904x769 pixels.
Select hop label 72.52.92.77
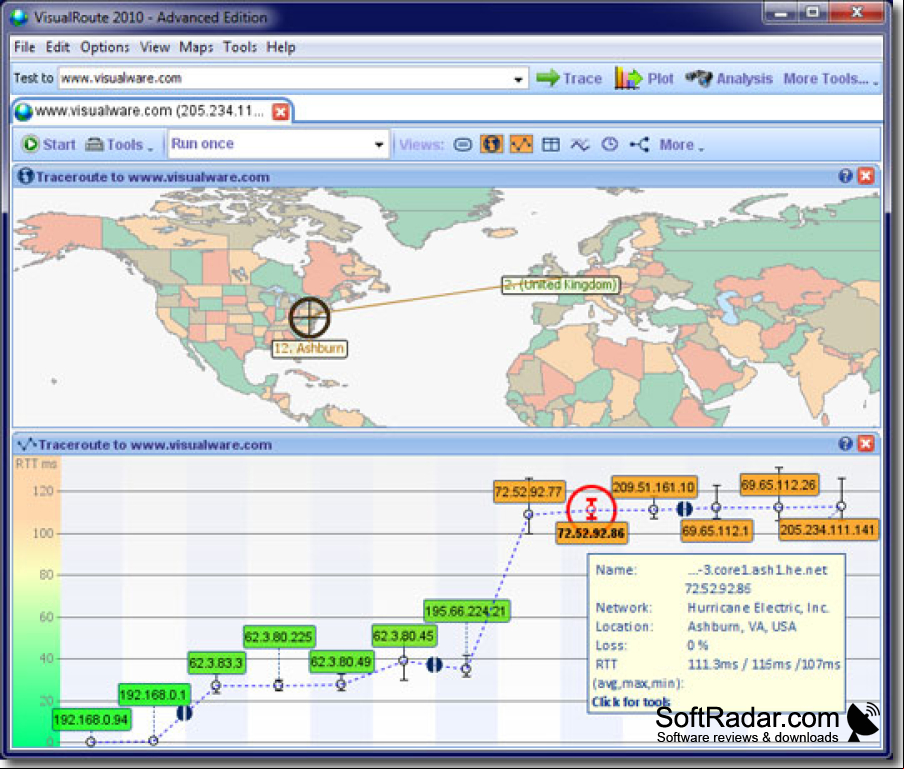(529, 492)
